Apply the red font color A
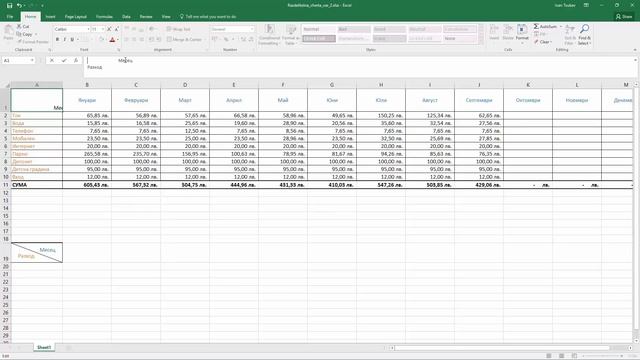The height and width of the screenshot is (360, 640). point(112,40)
